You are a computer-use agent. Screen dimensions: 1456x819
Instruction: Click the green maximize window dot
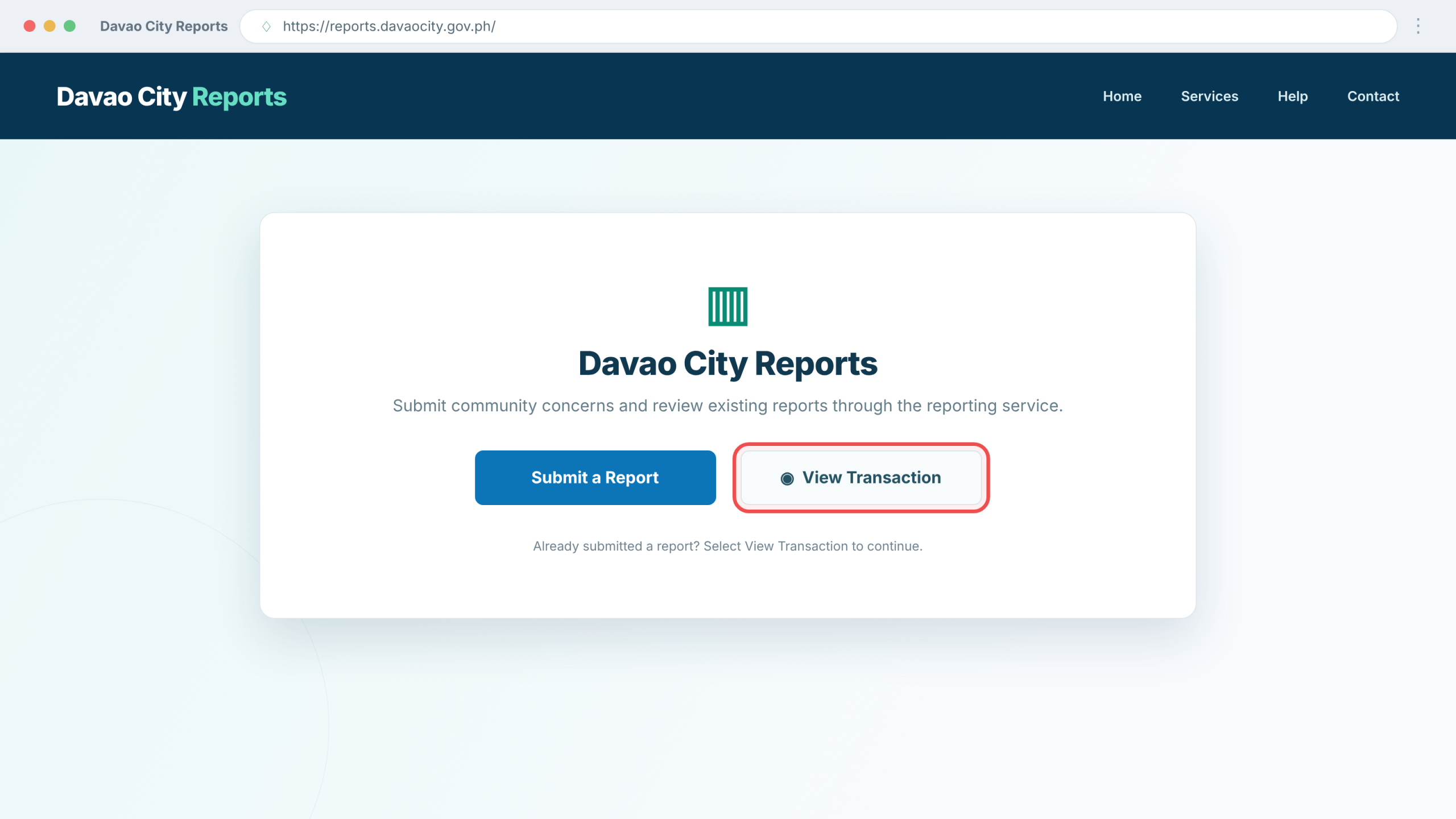click(69, 26)
